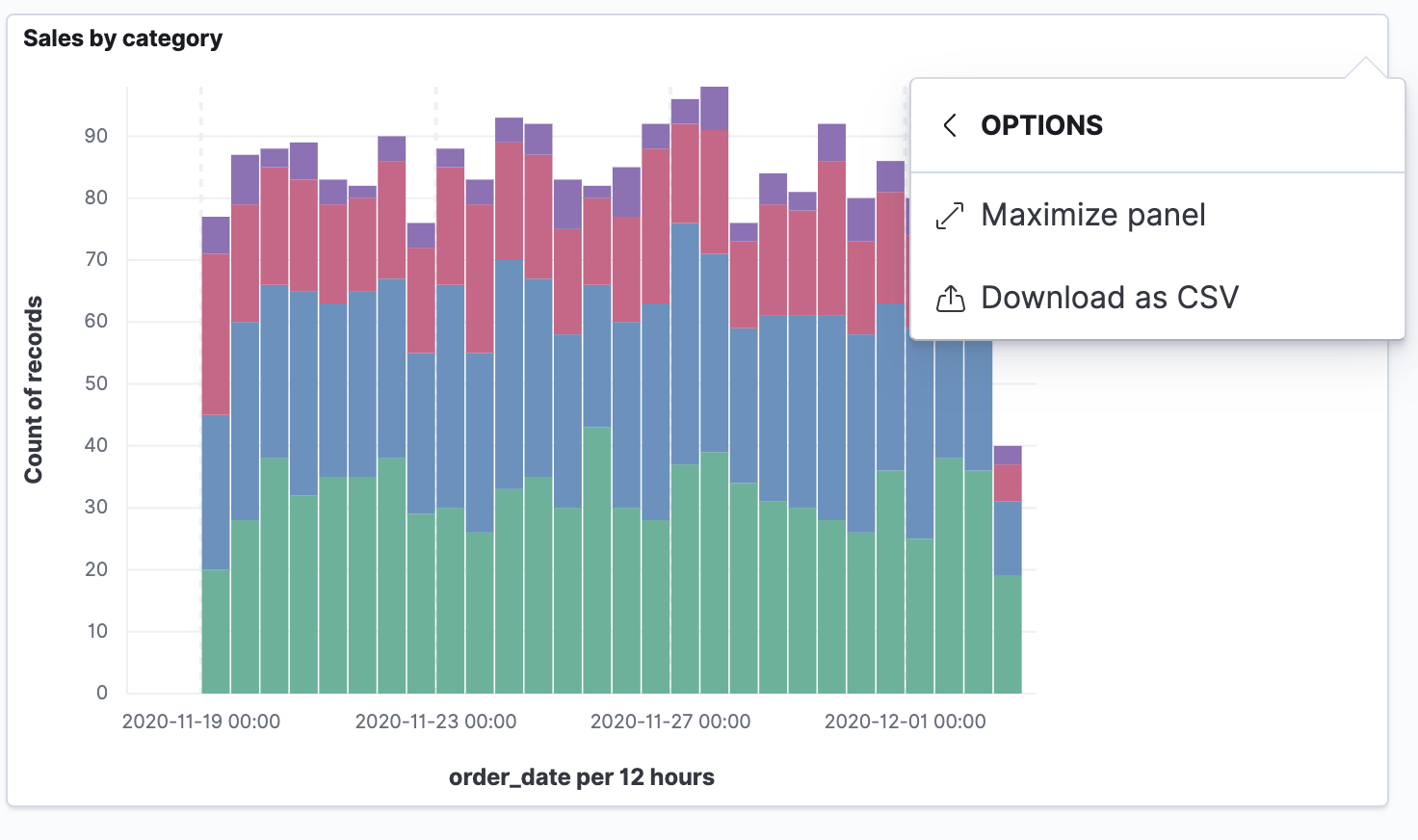Screen dimensions: 1418x840
Task: Click the green segment of the shortest last bar
Action: click(x=1008, y=634)
